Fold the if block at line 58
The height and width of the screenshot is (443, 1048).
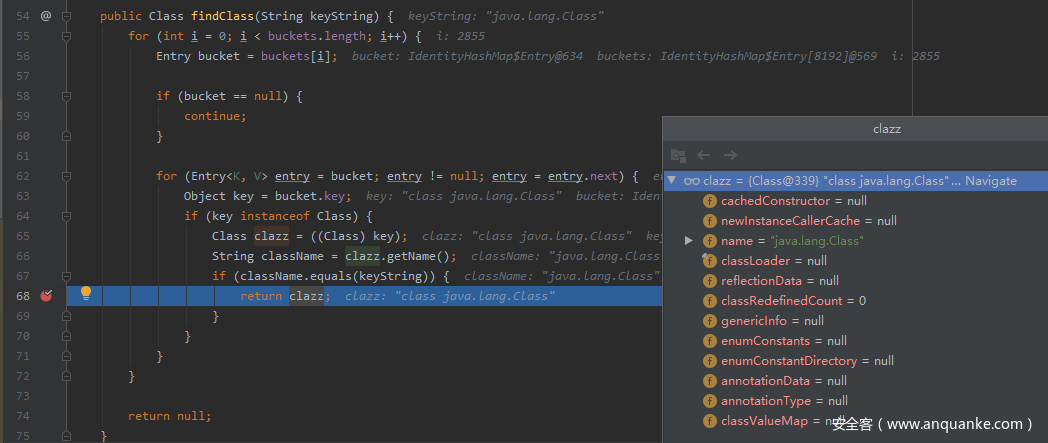coord(67,96)
